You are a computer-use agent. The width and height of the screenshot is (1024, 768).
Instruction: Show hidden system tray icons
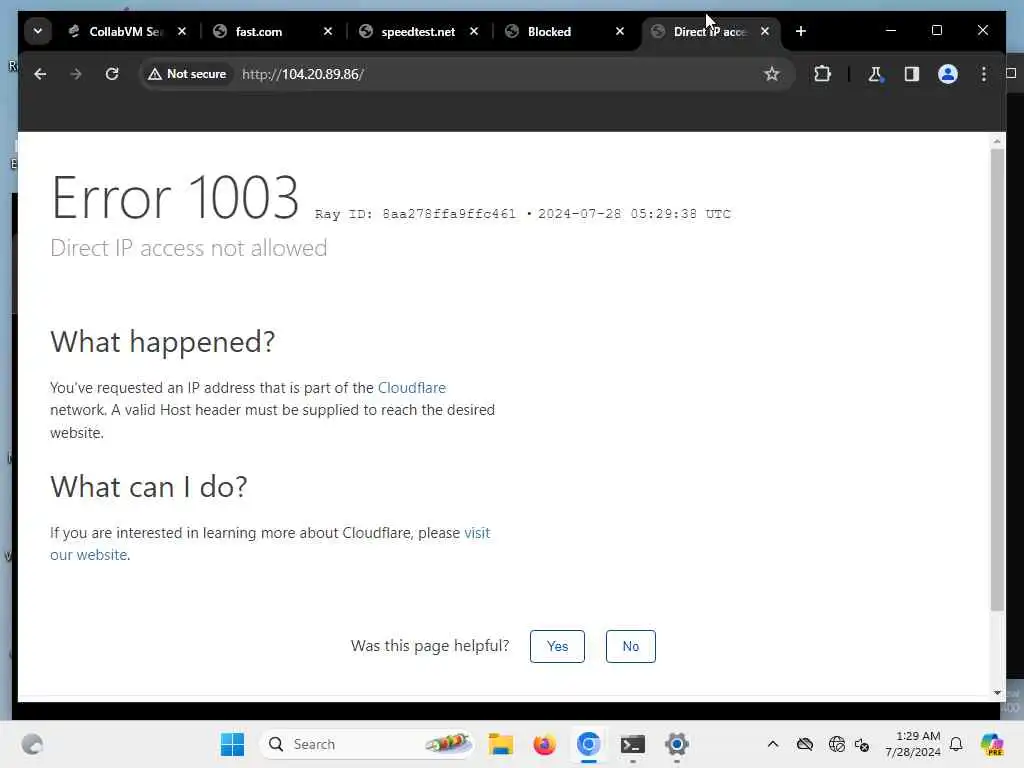click(x=773, y=744)
